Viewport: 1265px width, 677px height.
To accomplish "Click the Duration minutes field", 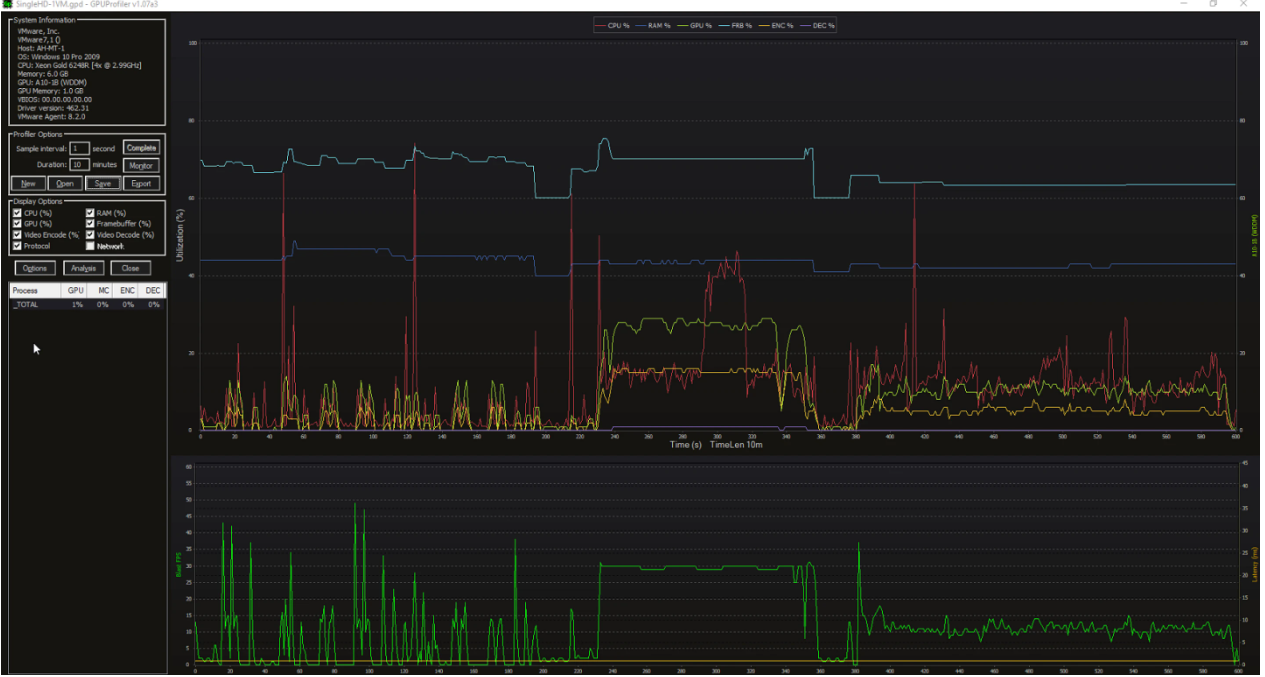I will tap(79, 165).
